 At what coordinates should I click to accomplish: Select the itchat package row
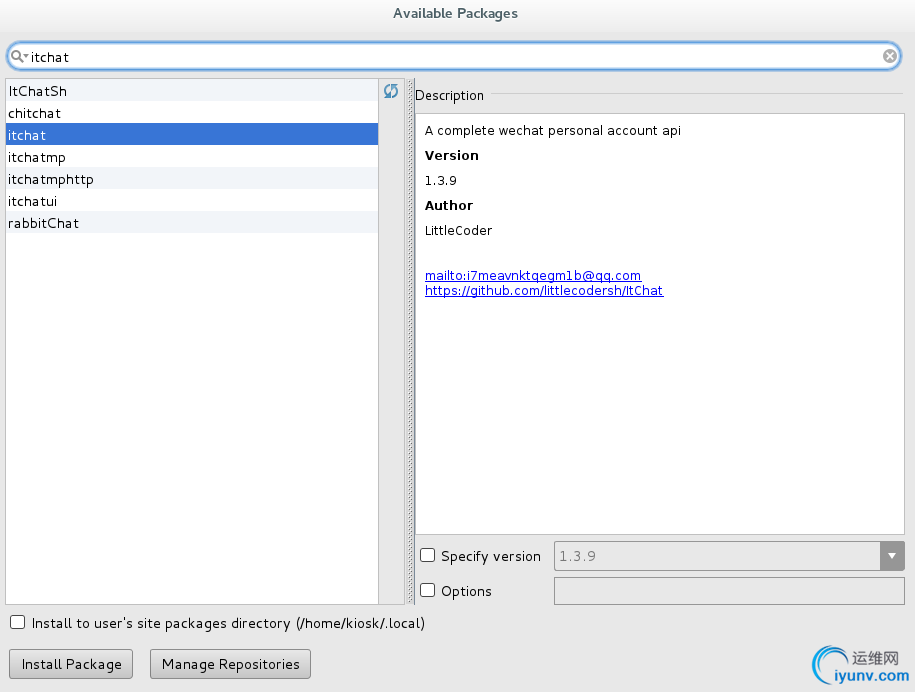point(192,135)
